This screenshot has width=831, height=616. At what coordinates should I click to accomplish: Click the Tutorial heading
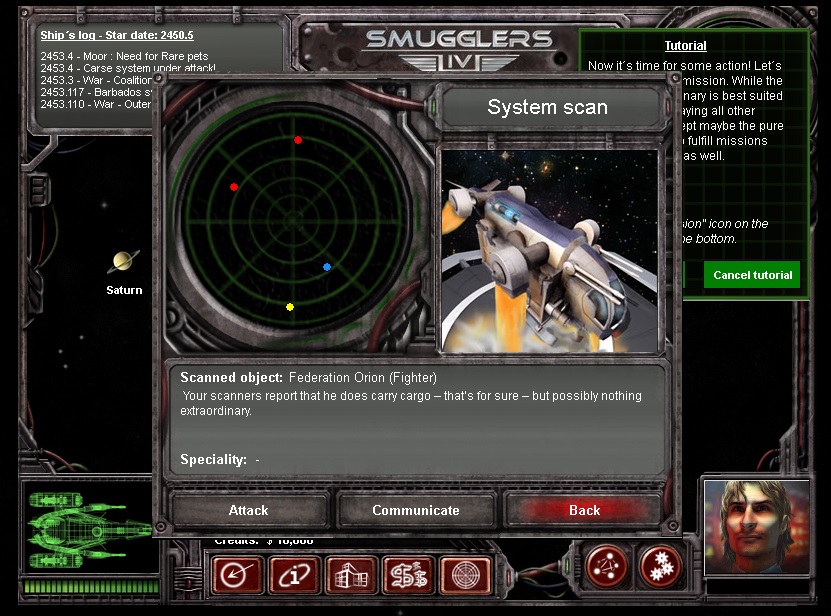pos(685,46)
